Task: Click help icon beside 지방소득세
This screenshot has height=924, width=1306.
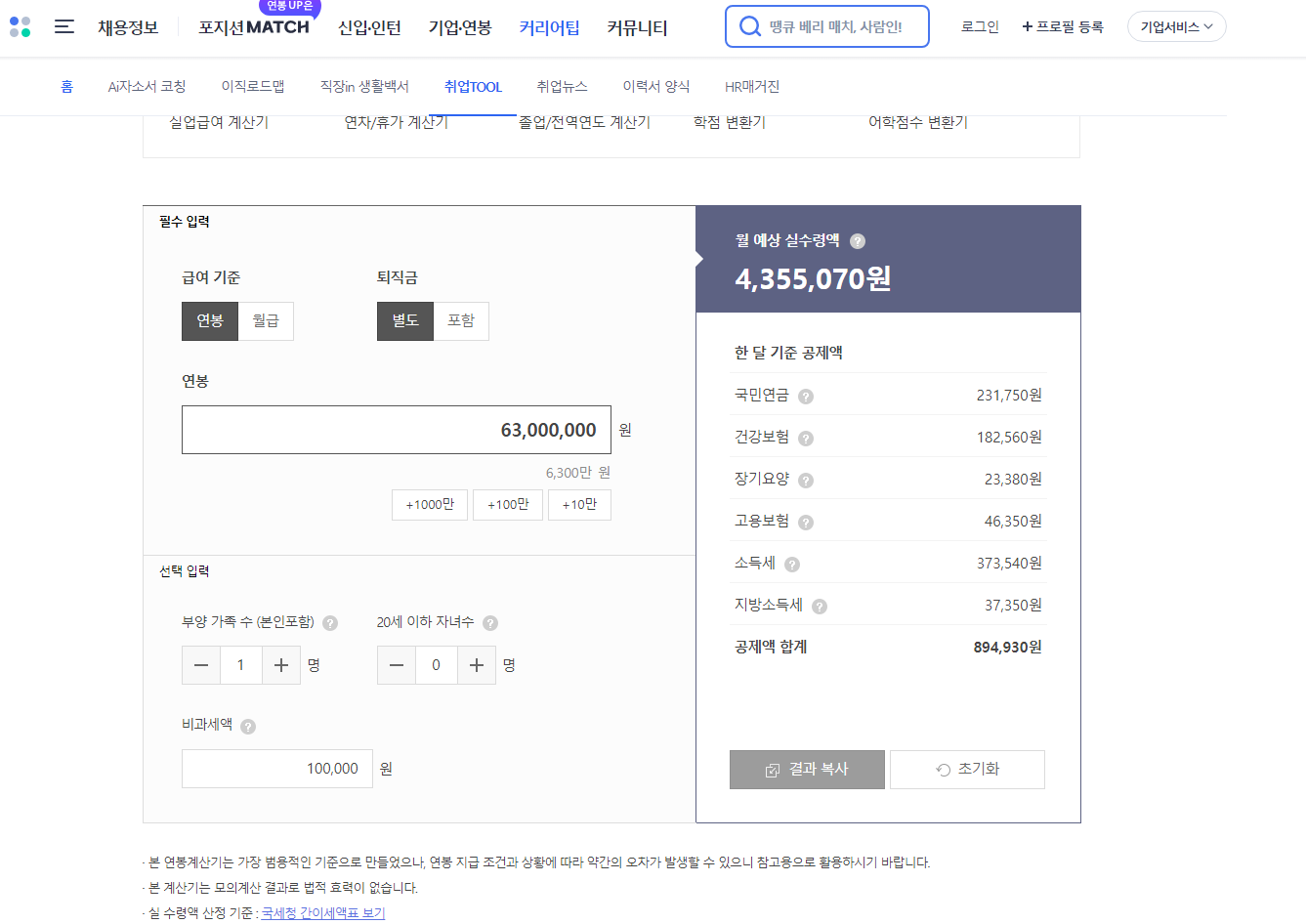Action: coord(820,607)
